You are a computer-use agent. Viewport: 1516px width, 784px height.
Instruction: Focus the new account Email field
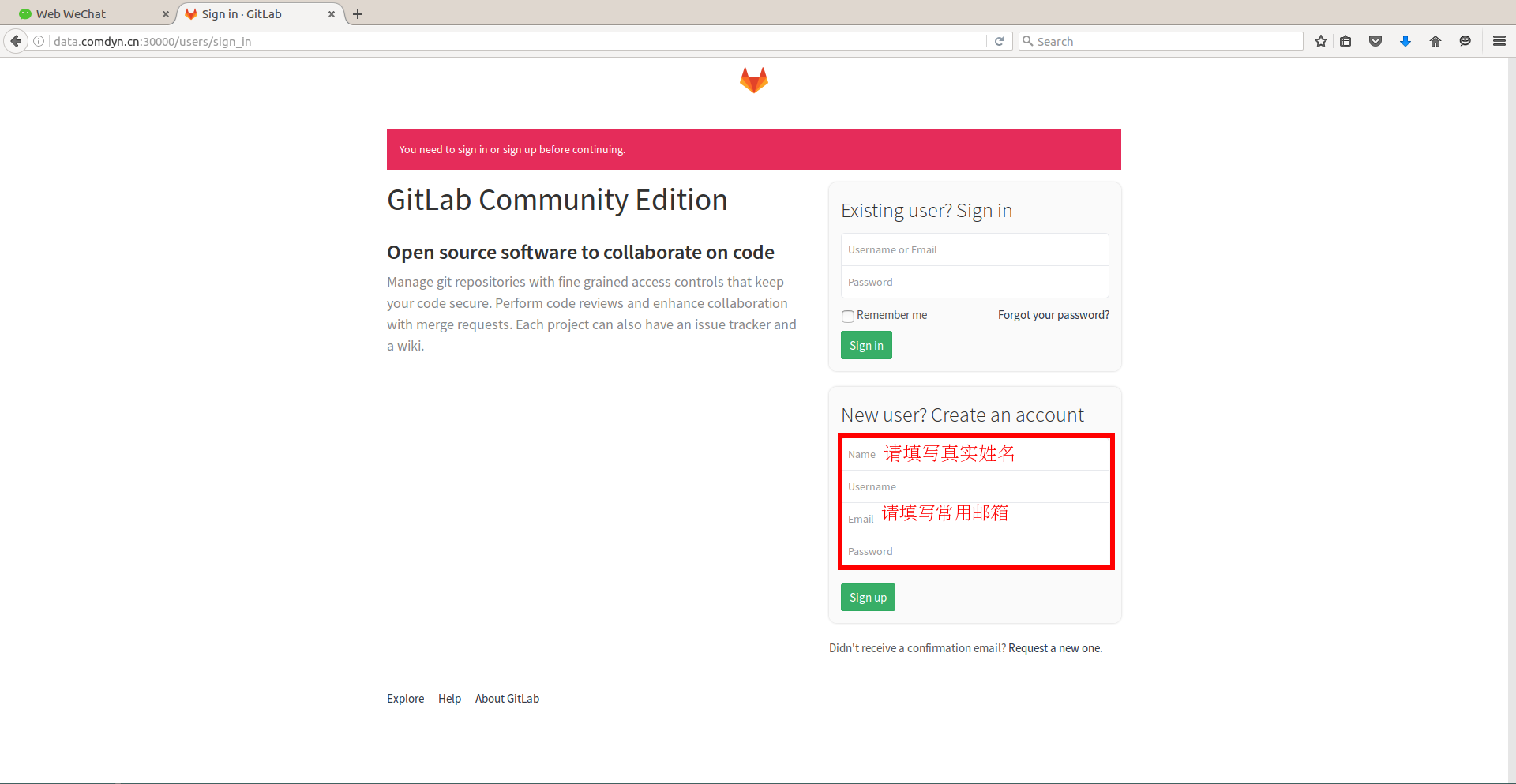(x=975, y=519)
